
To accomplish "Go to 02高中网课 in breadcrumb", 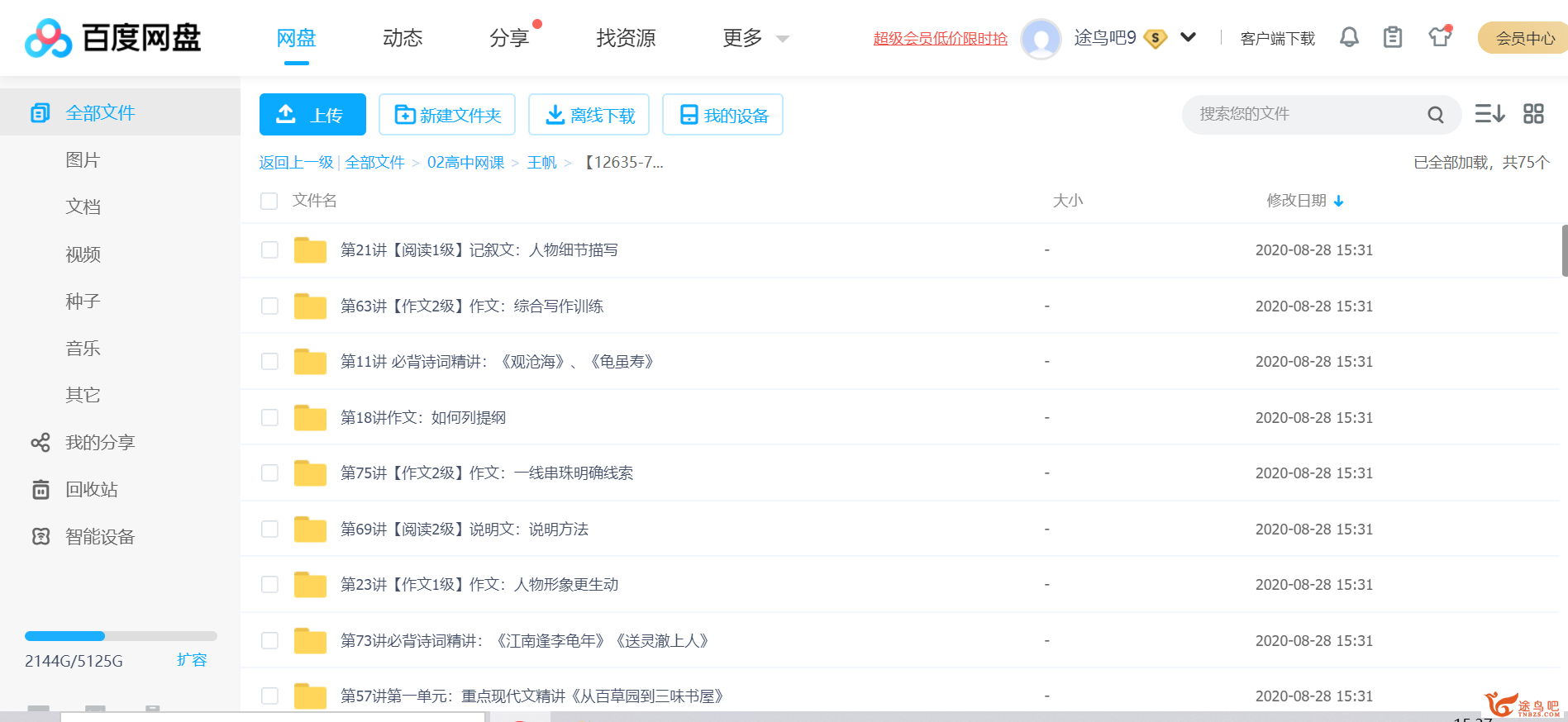I will tap(465, 163).
